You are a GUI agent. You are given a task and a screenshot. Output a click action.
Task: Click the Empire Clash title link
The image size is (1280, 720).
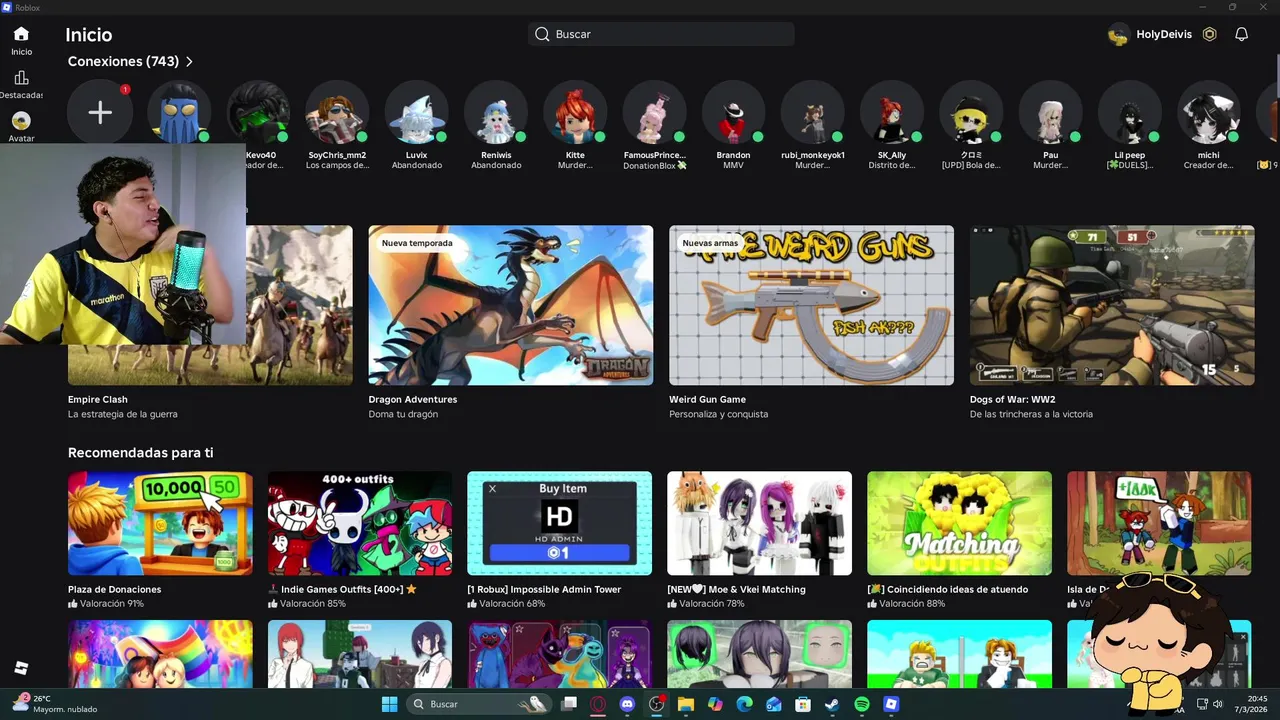click(98, 399)
